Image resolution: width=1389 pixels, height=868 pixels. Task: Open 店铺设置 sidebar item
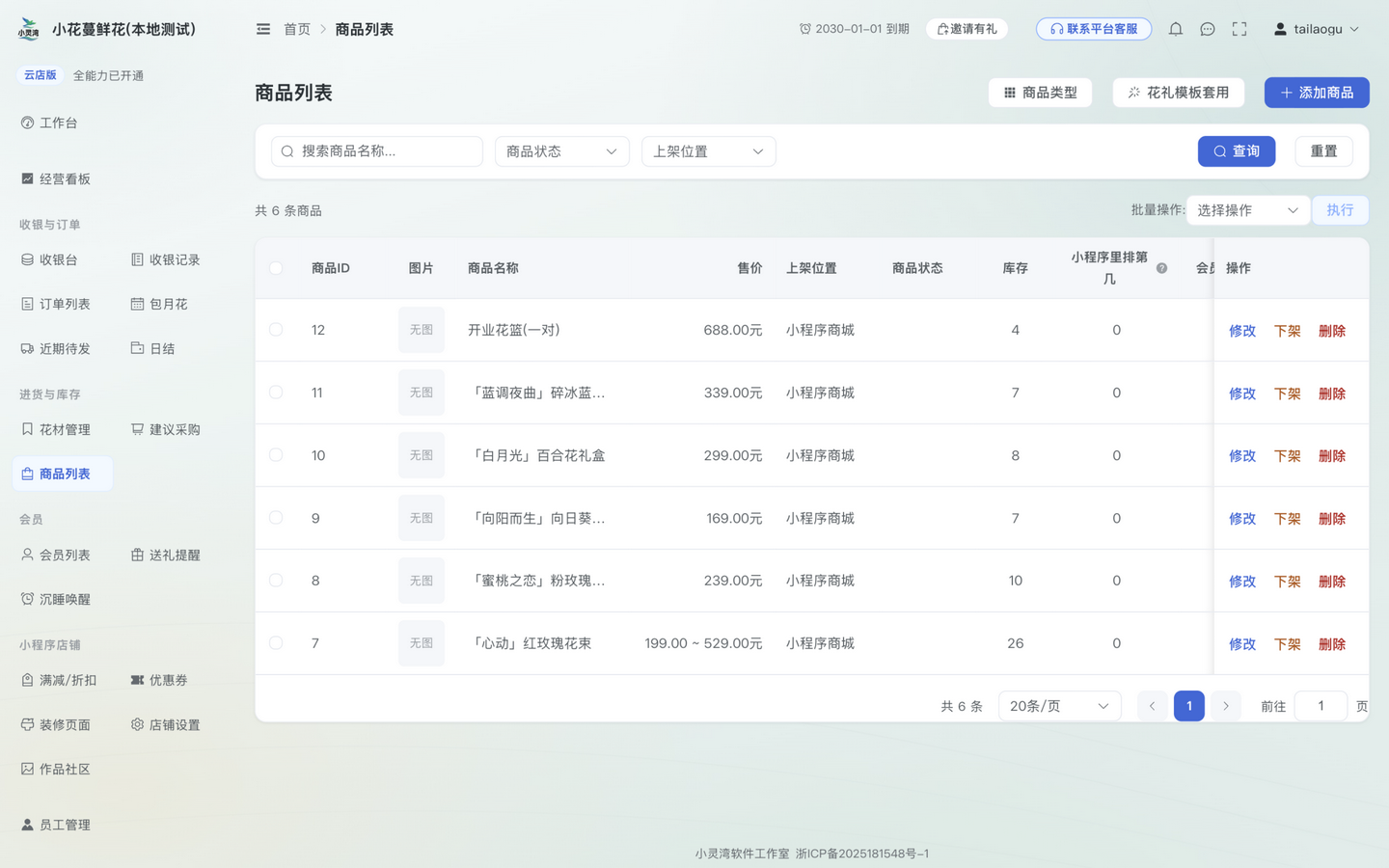166,724
